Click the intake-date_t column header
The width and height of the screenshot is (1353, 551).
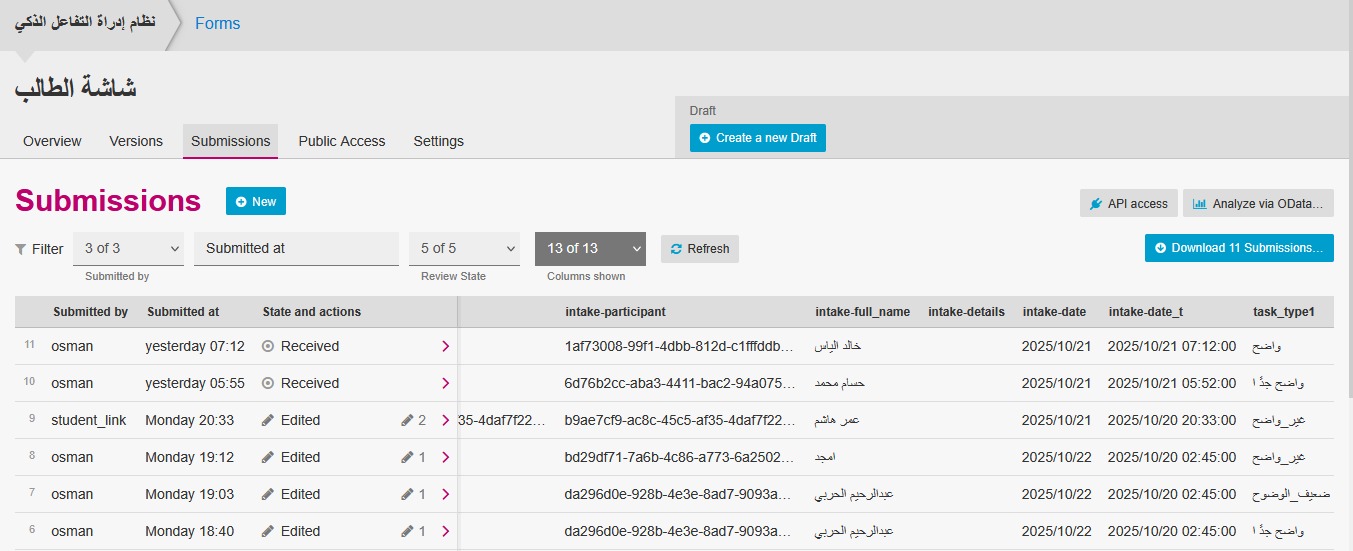[x=1146, y=312]
